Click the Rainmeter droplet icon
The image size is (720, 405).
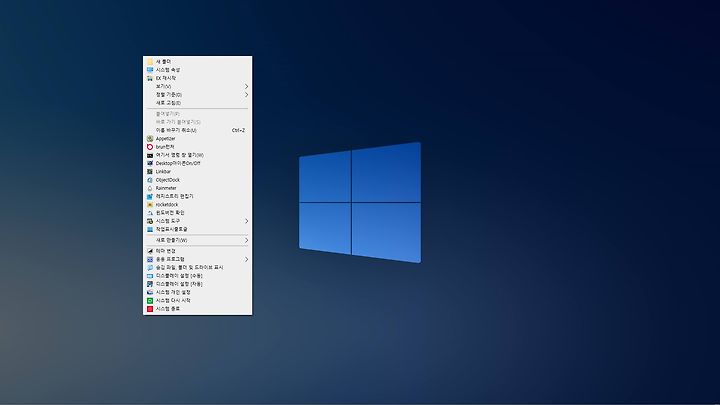point(150,188)
